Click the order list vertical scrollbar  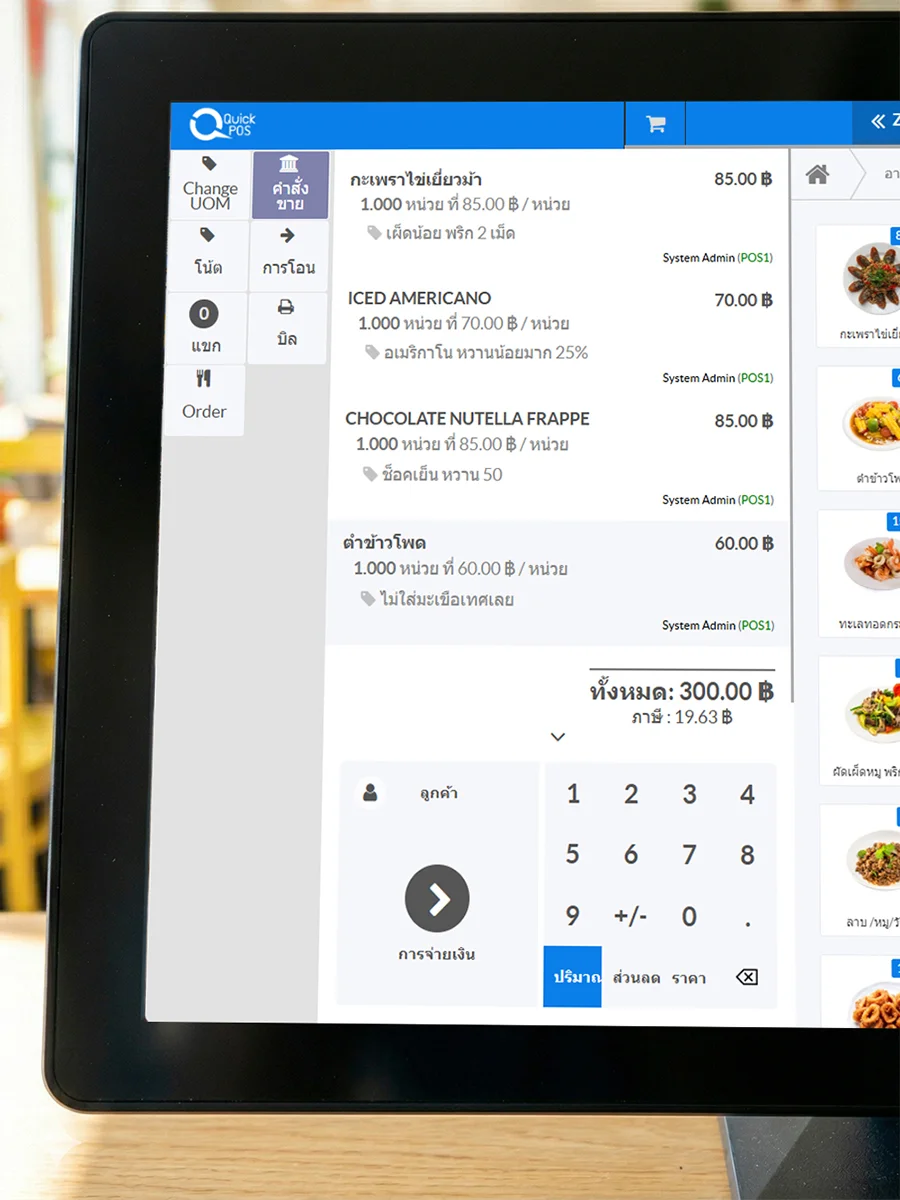[791, 425]
